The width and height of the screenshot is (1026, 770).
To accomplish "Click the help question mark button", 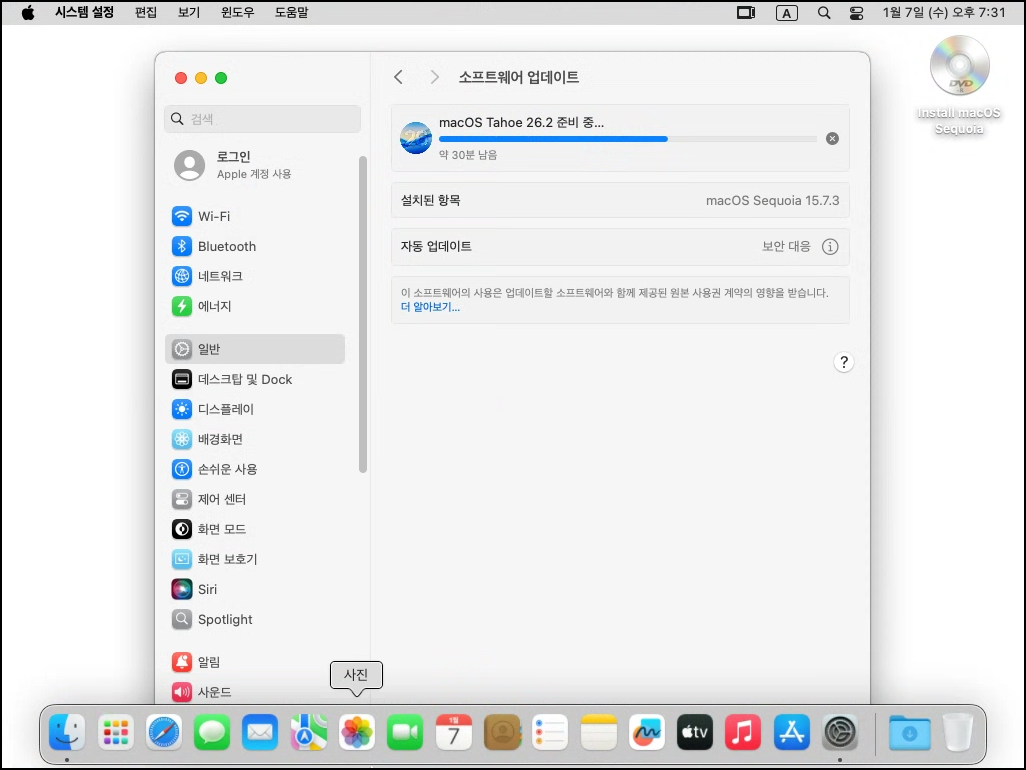I will click(844, 362).
